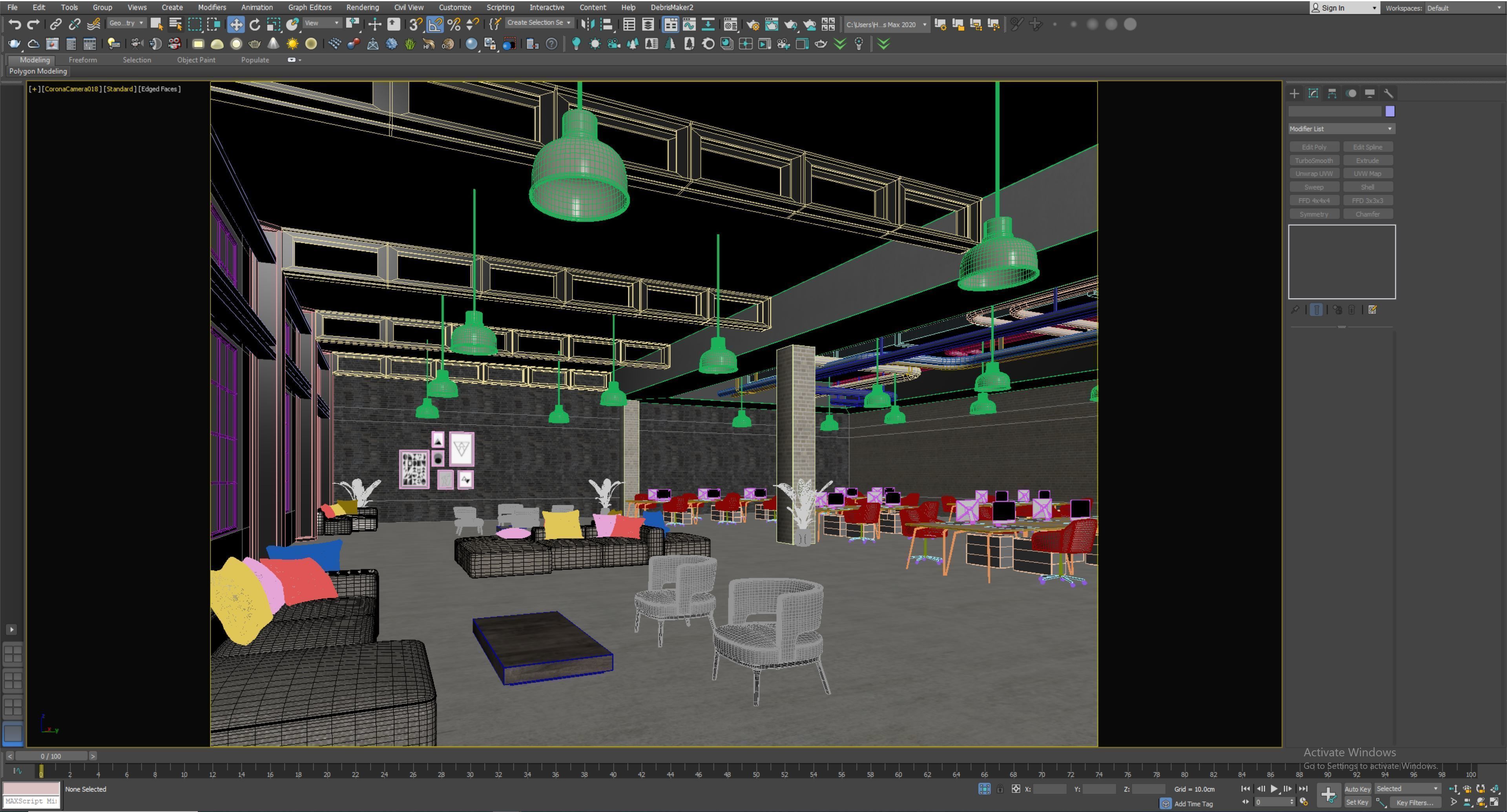Click the Redo arrow icon
Image resolution: width=1507 pixels, height=812 pixels.
click(x=33, y=24)
